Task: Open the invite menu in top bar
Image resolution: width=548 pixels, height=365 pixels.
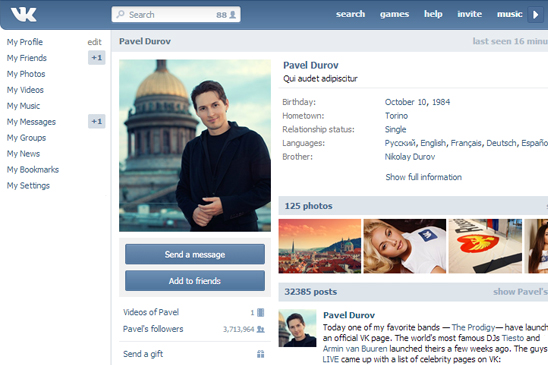Action: (x=469, y=14)
